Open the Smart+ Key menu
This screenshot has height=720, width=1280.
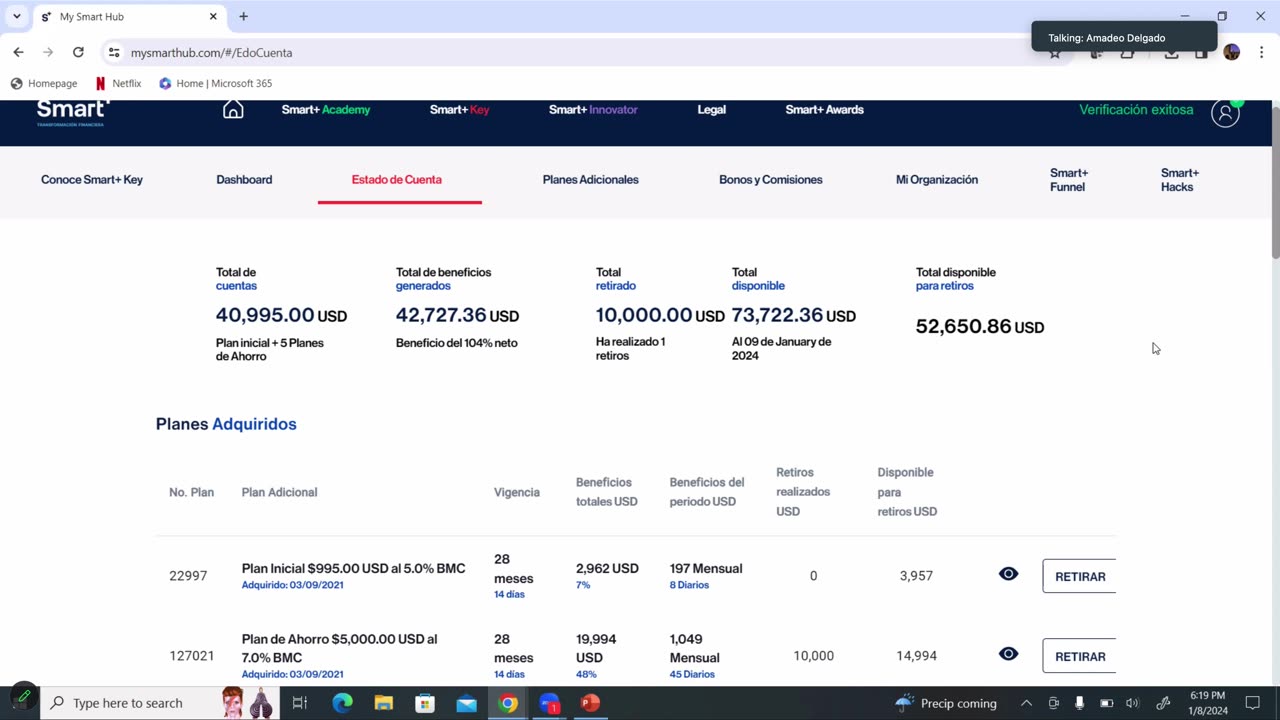(x=459, y=110)
